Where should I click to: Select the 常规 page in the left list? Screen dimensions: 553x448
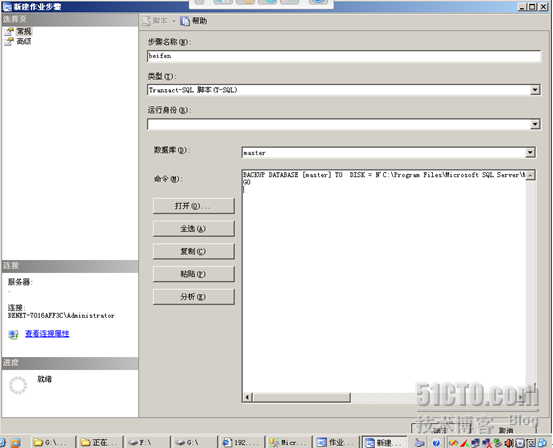coord(23,31)
